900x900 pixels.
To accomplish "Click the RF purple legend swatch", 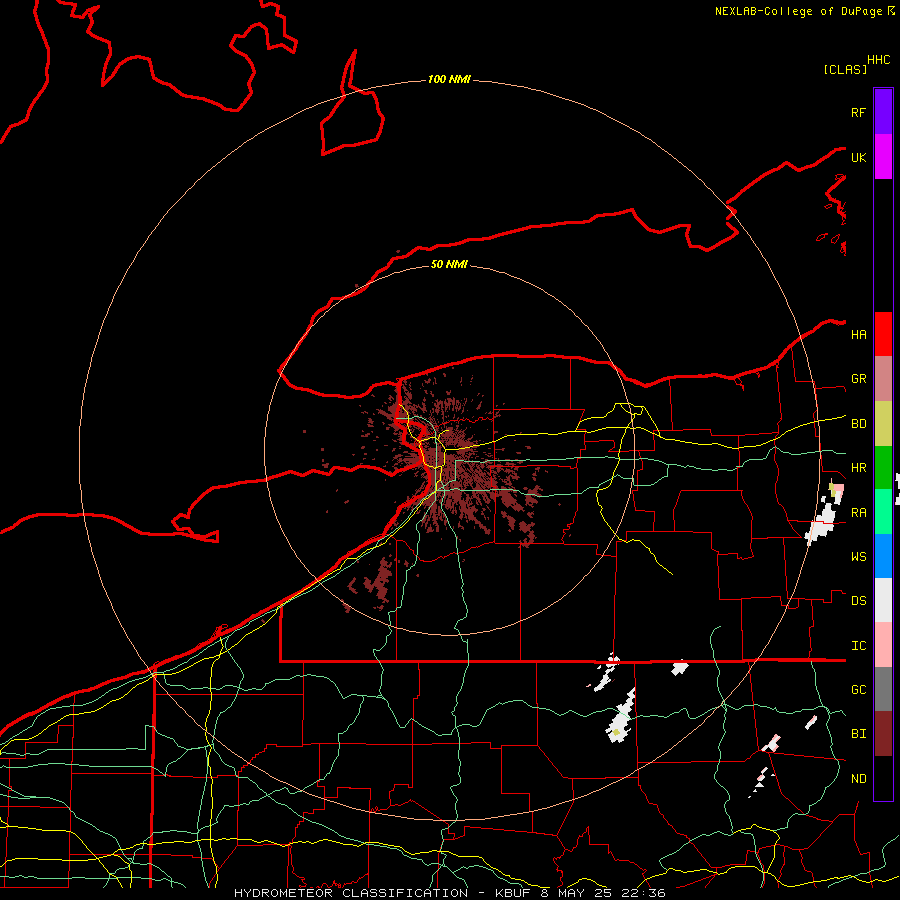I will point(883,112).
